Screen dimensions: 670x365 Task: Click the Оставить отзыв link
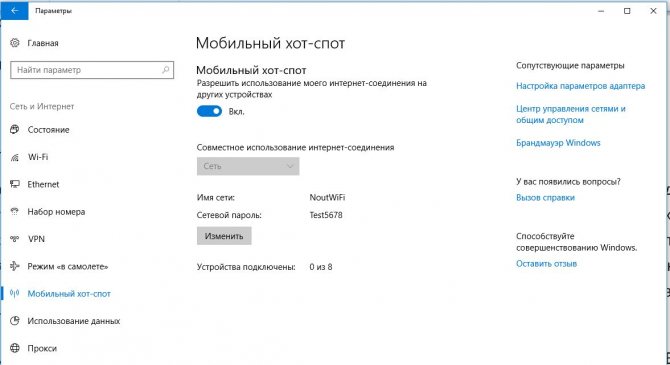click(x=546, y=264)
